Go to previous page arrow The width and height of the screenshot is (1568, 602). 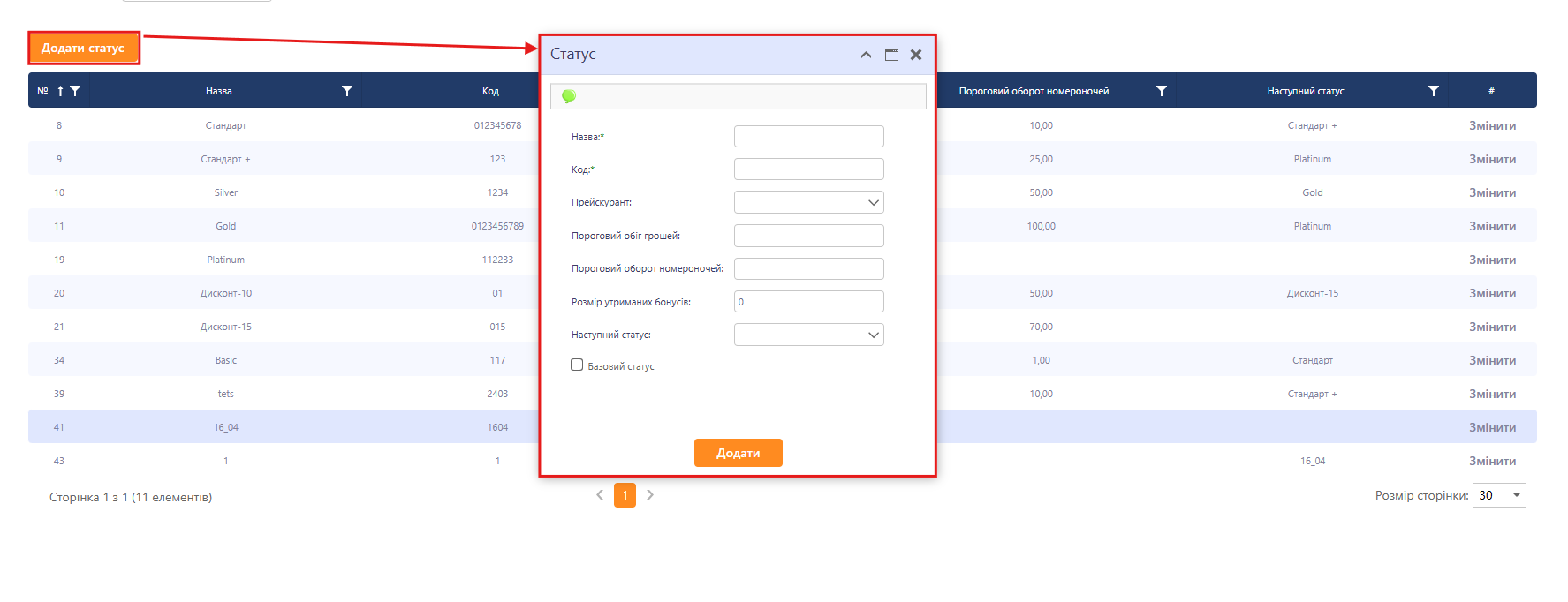coord(600,495)
